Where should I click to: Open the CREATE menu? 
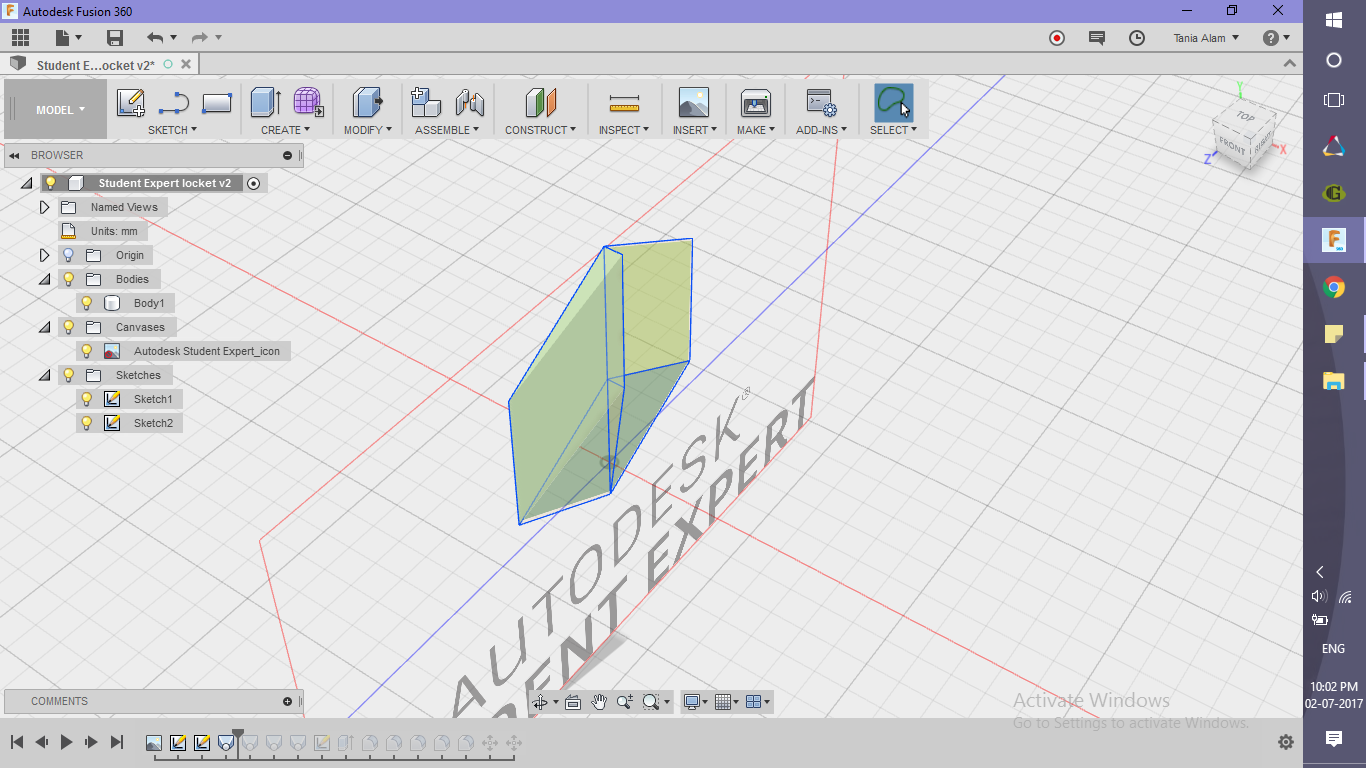tap(285, 130)
